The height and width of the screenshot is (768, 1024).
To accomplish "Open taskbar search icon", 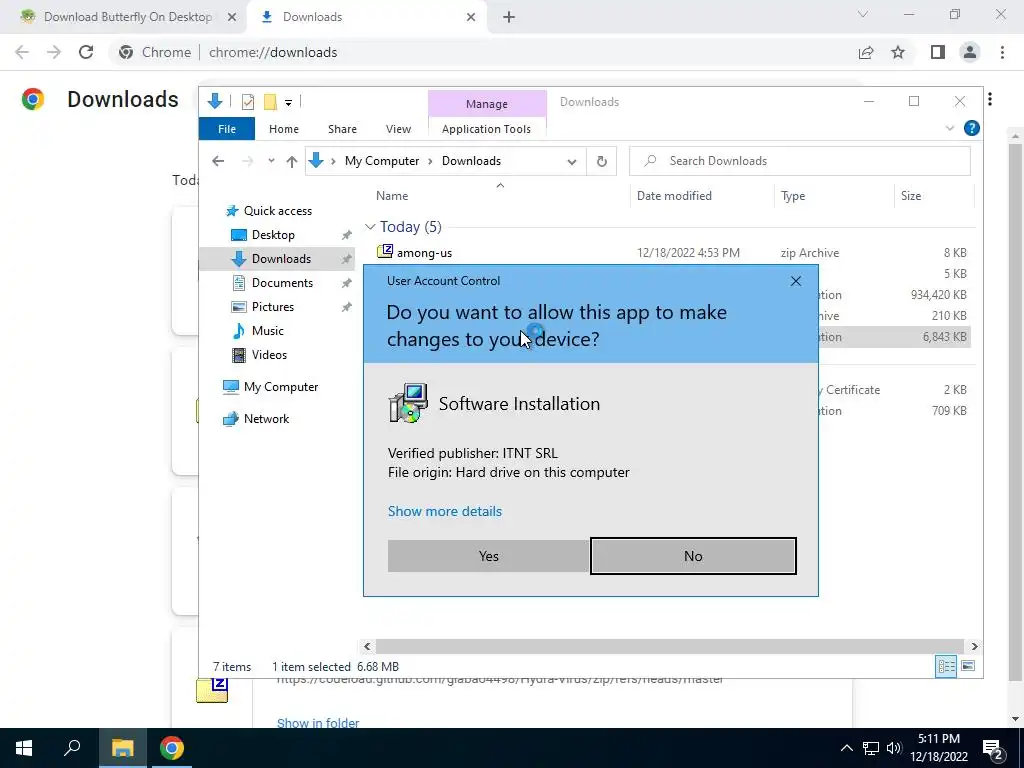I will click(72, 748).
